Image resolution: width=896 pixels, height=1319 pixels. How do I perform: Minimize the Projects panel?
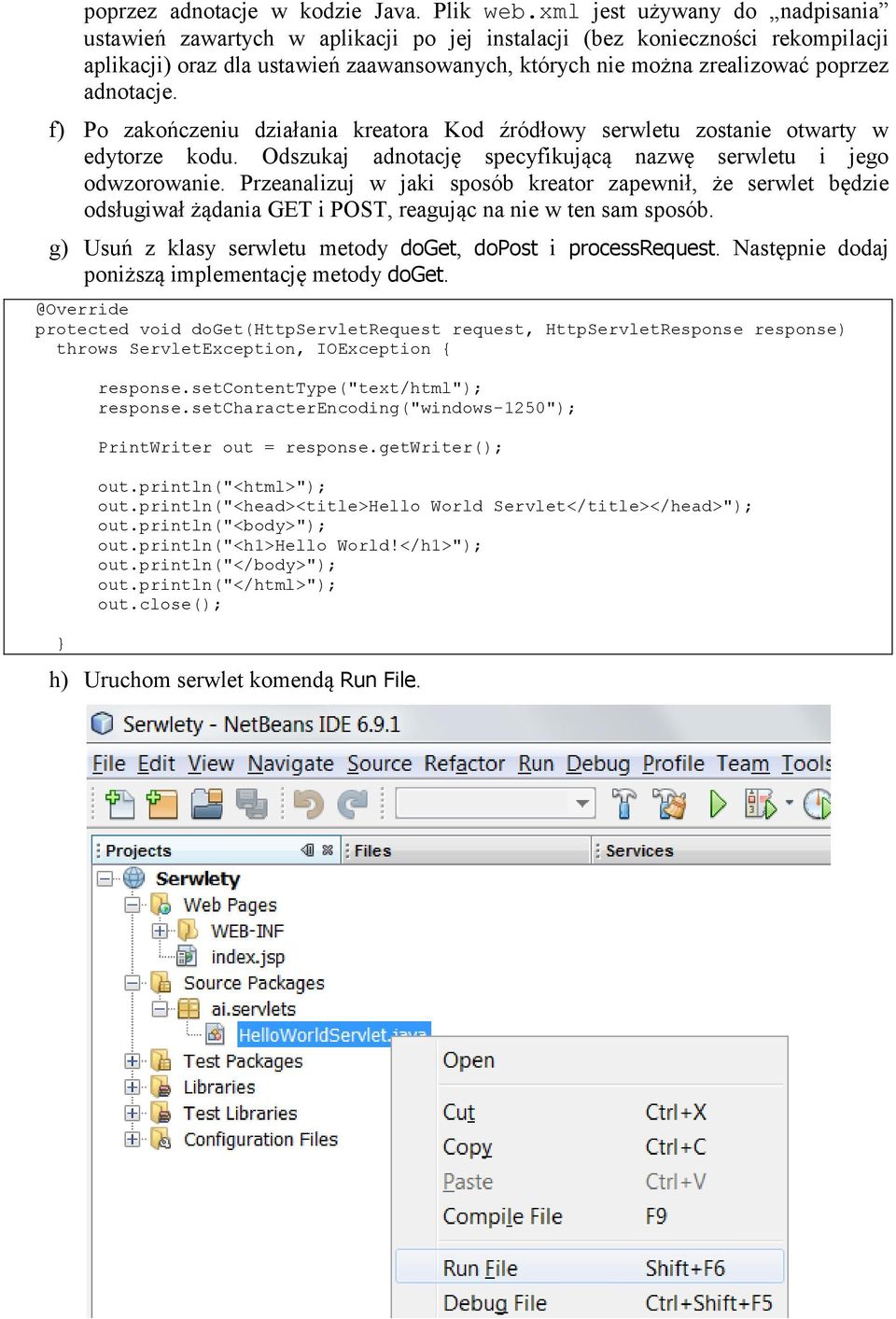[307, 849]
